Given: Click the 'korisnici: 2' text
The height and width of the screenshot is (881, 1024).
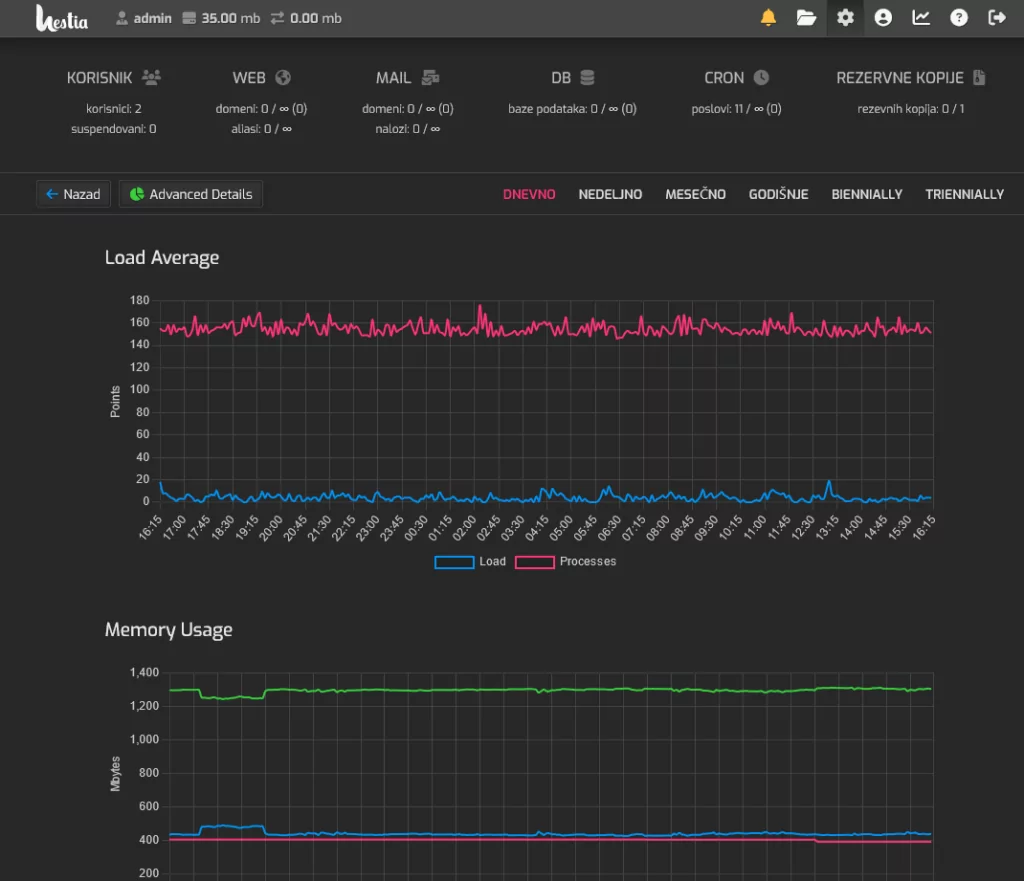Looking at the screenshot, I should (114, 108).
